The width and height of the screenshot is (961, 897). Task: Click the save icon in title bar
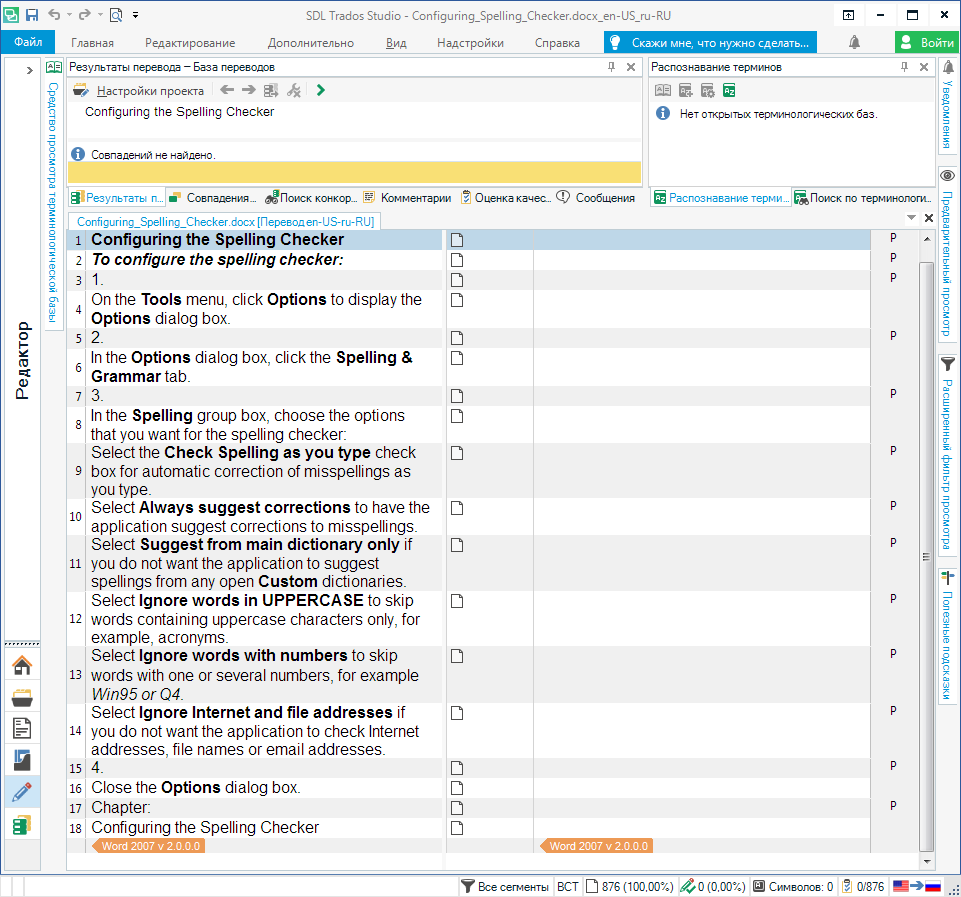[x=32, y=15]
